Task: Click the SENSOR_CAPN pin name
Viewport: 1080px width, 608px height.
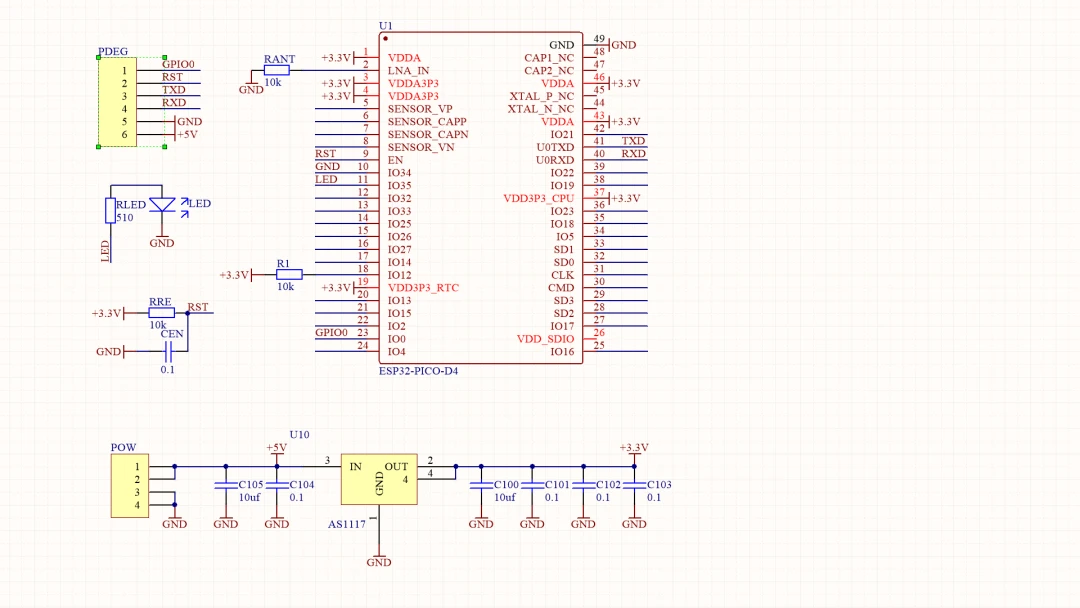Action: (428, 134)
